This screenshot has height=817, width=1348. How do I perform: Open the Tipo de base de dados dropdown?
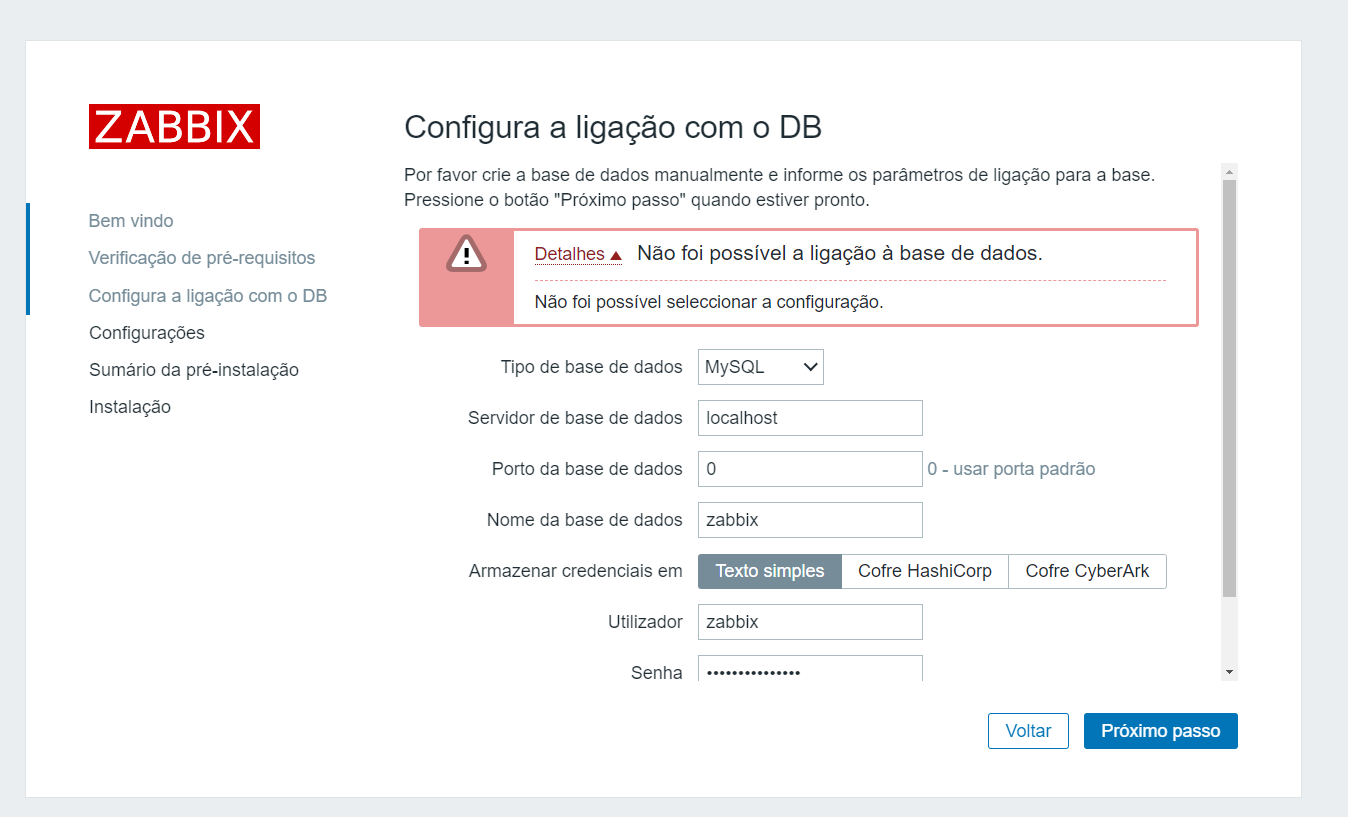(x=761, y=367)
